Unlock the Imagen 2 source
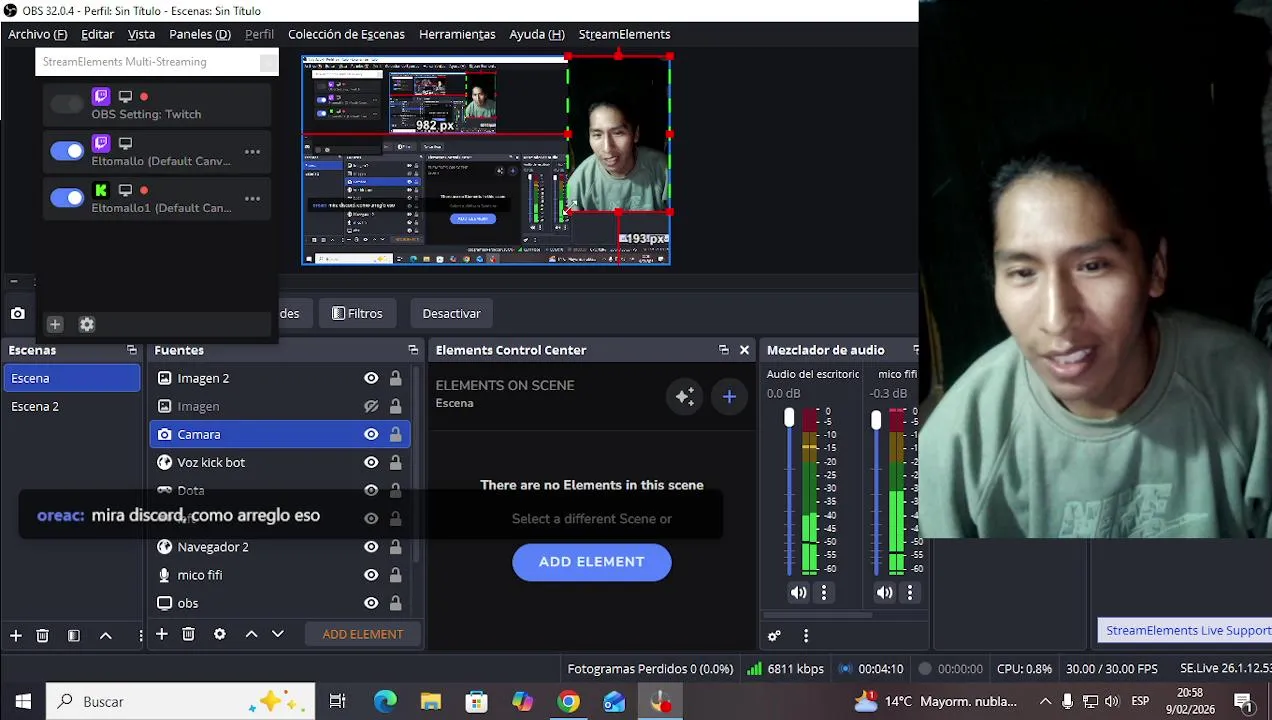Screen dimensions: 1272x720 pos(396,378)
